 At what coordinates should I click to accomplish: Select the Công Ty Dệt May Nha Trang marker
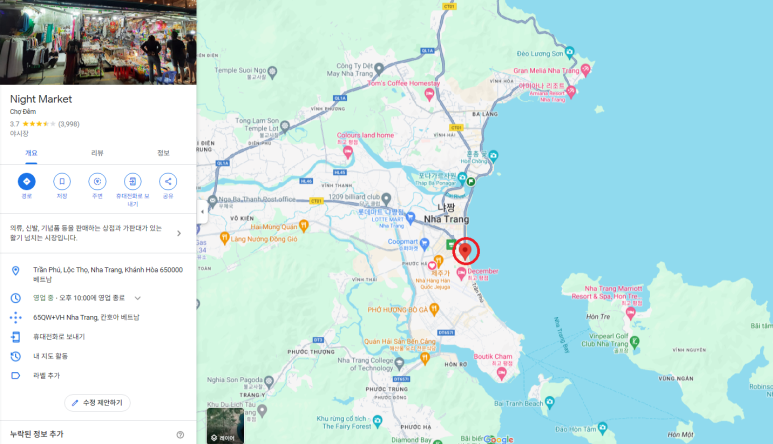point(379,68)
